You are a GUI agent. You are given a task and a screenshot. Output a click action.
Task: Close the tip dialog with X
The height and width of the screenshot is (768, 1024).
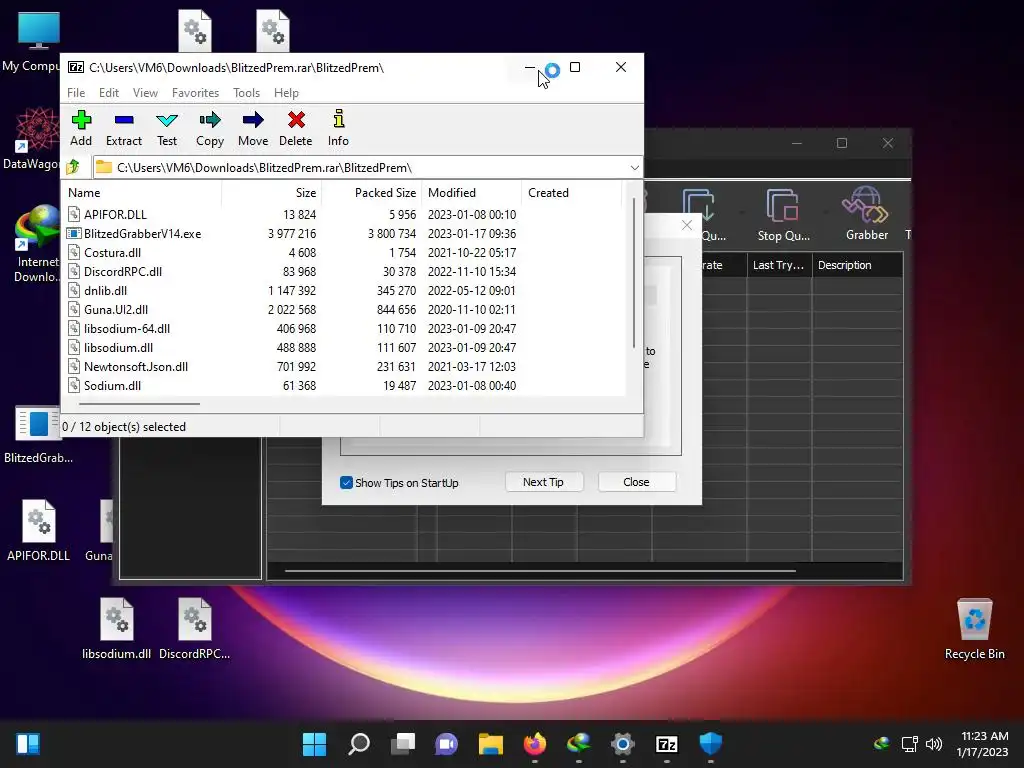pyautogui.click(x=686, y=225)
